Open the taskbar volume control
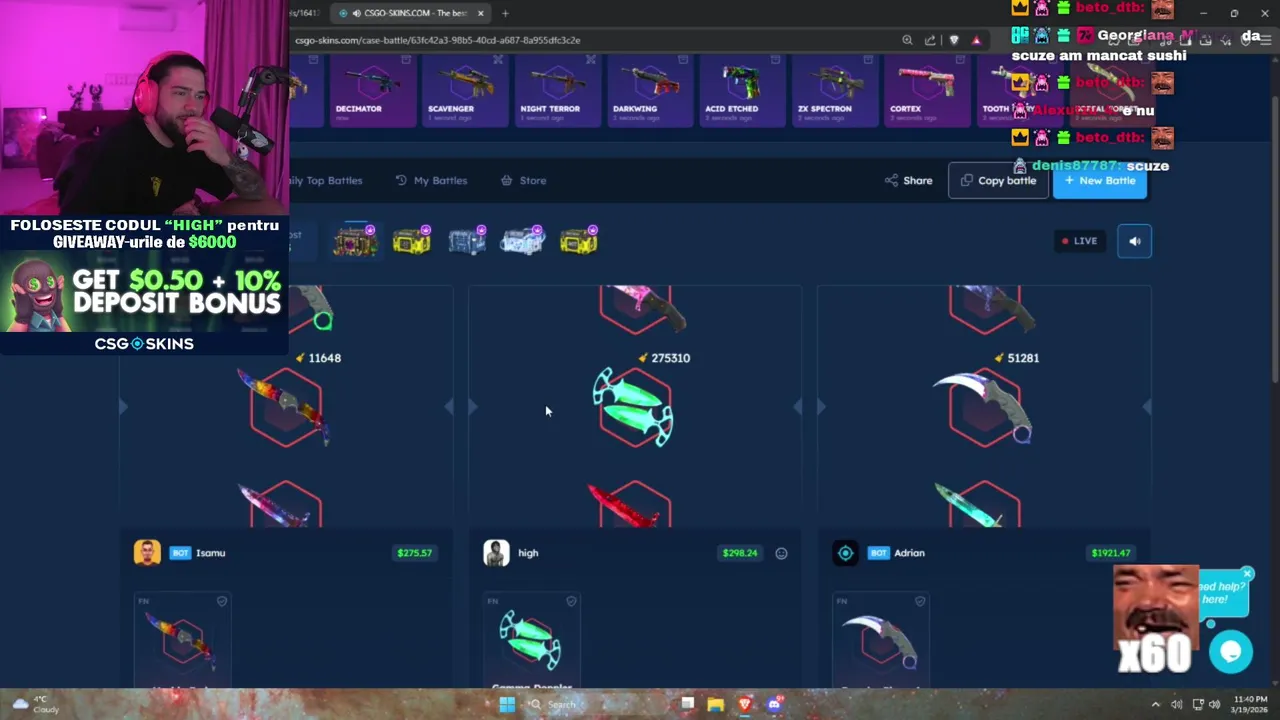Viewport: 1280px width, 720px height. pyautogui.click(x=1214, y=705)
